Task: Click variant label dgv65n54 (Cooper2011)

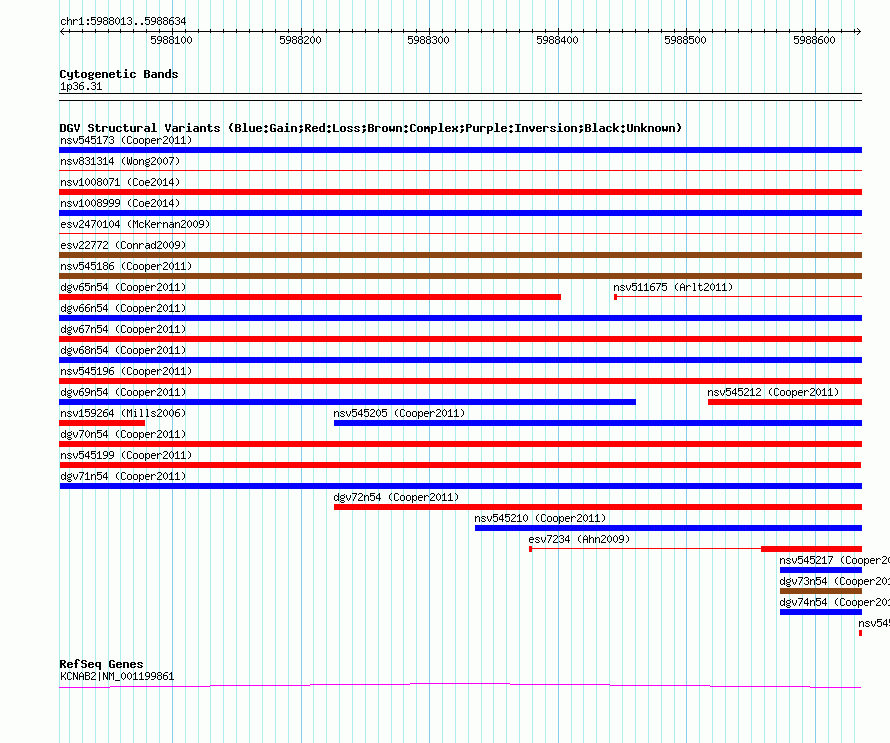Action: tap(123, 287)
